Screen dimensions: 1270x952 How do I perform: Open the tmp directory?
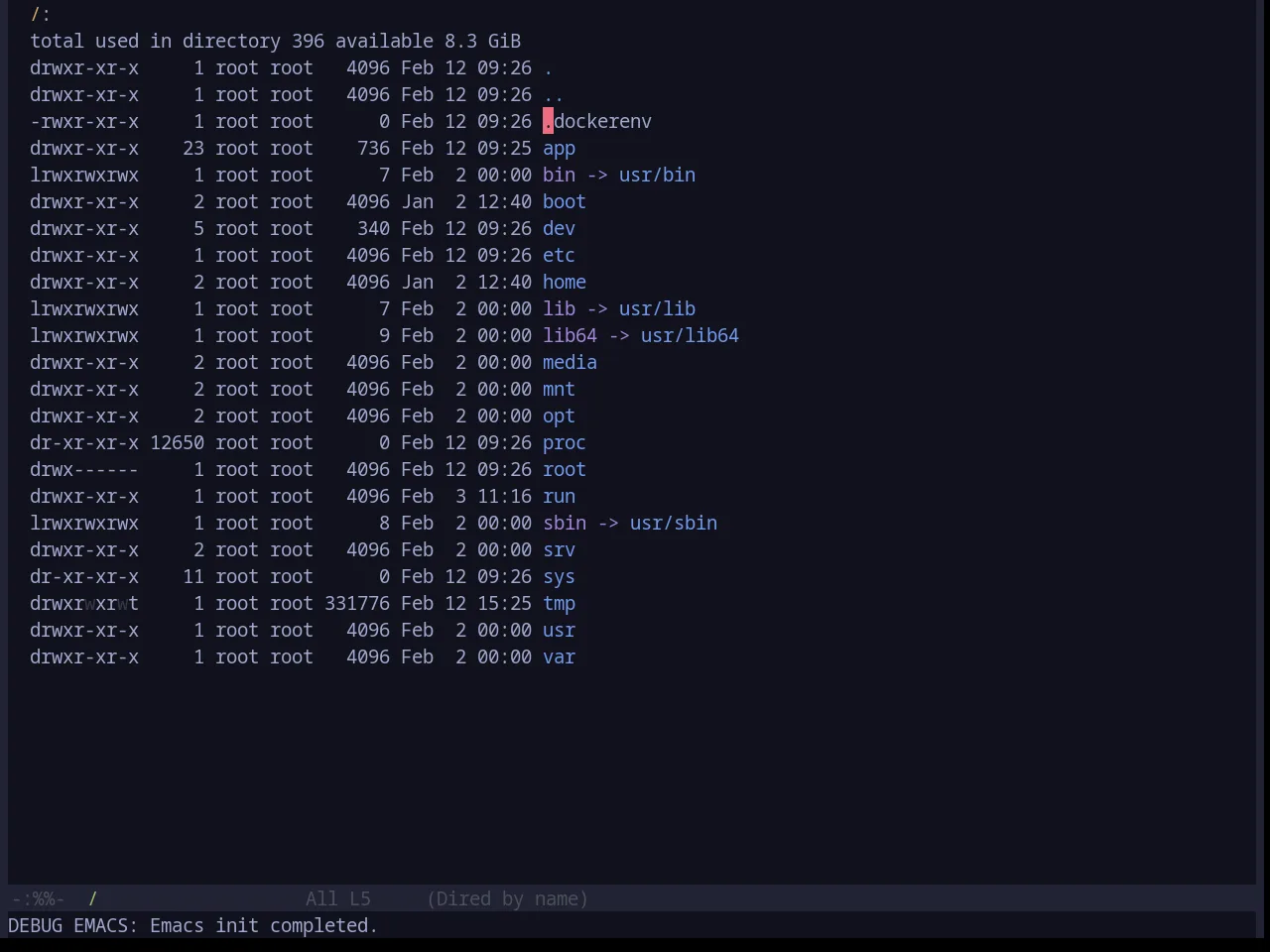[x=559, y=604]
